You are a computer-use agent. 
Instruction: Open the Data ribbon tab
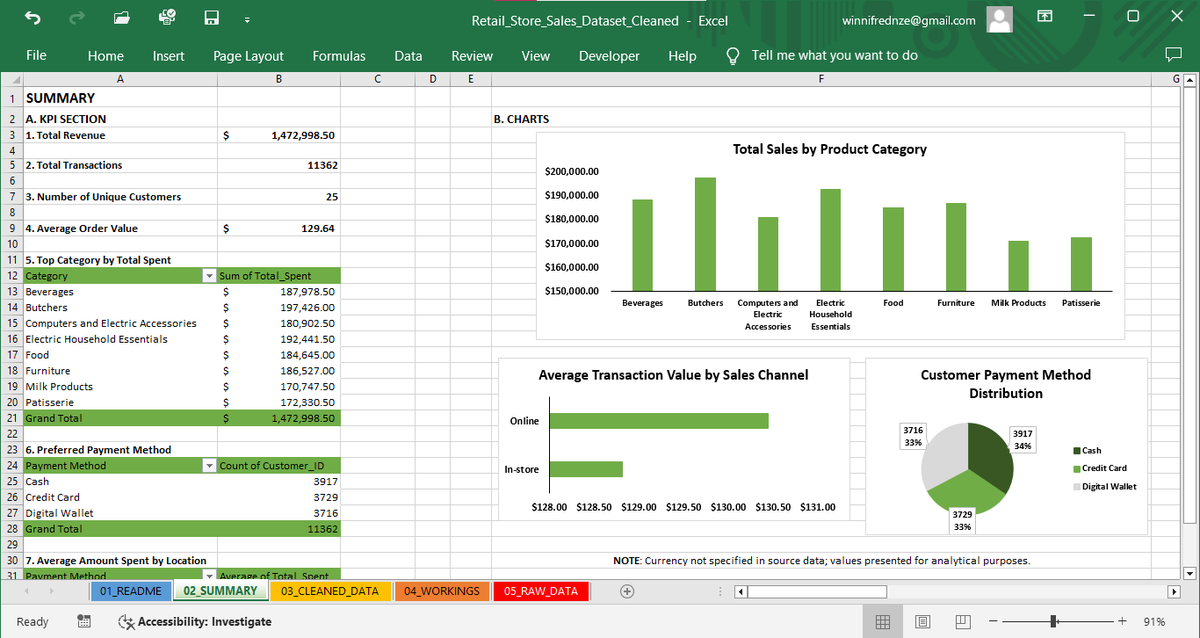coord(408,56)
